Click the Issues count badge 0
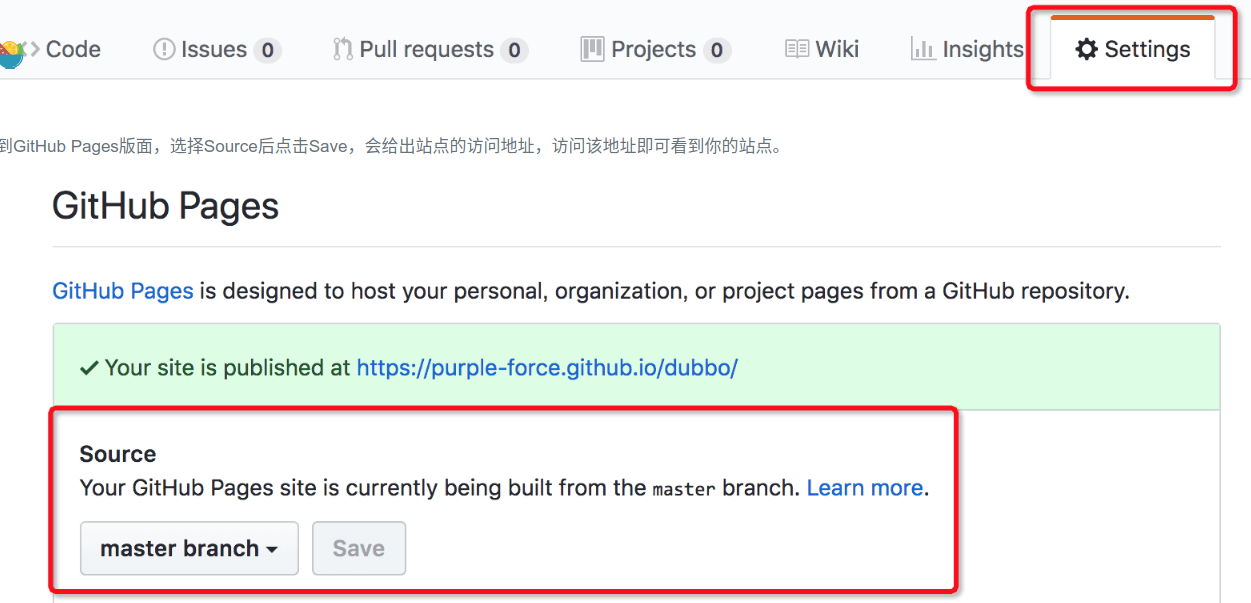1251x603 pixels. coord(267,50)
